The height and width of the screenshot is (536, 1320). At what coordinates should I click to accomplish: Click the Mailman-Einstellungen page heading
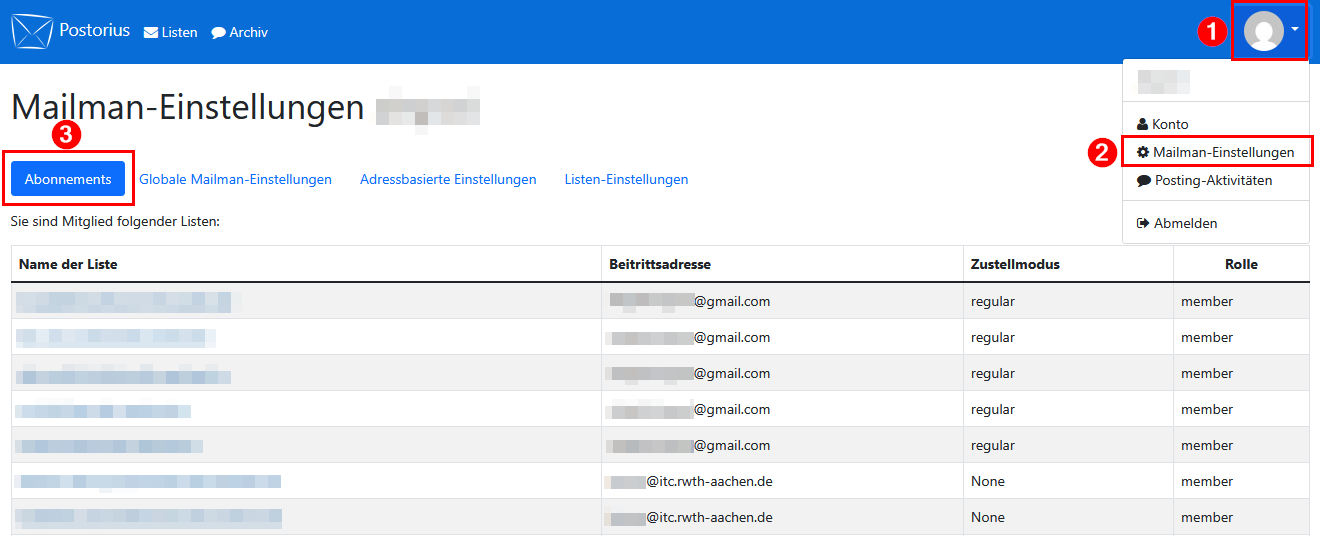188,107
